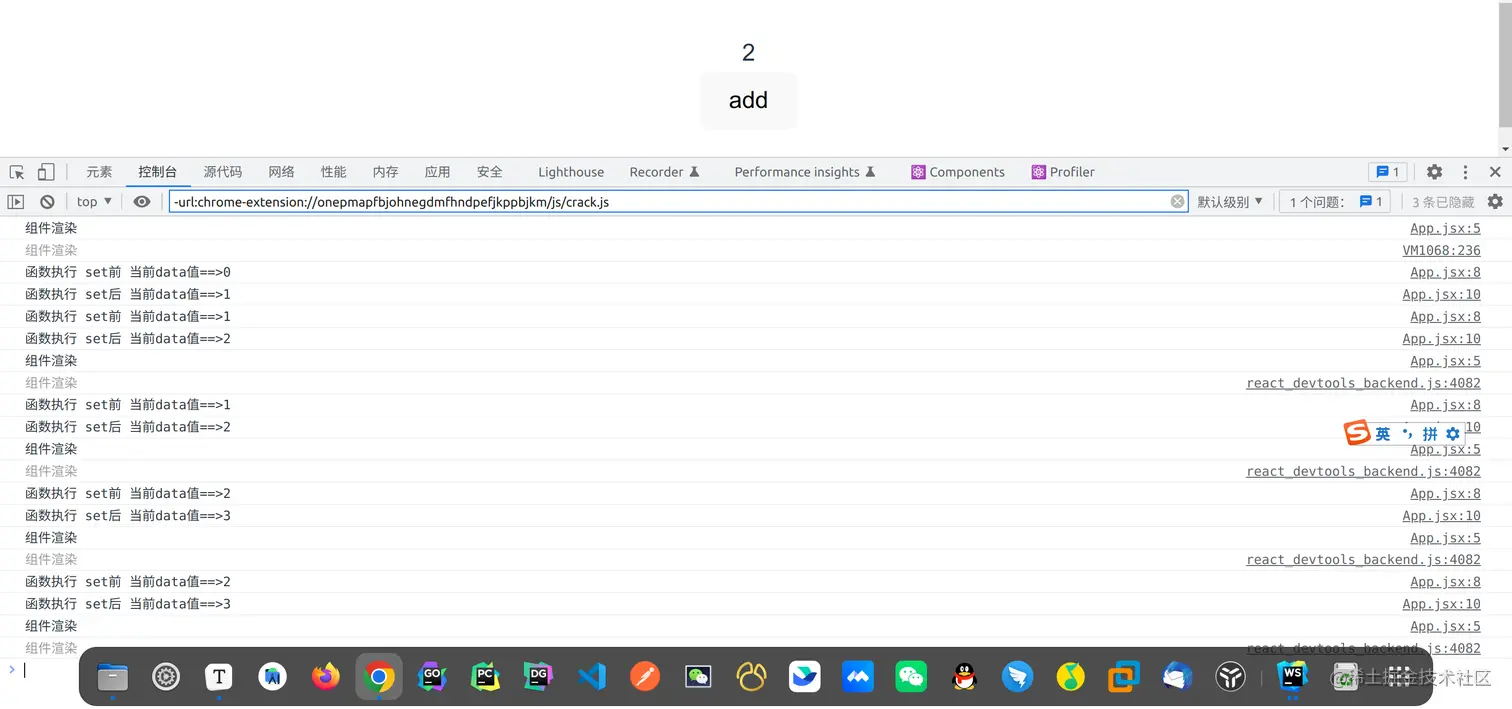Open the Performance insights tab
This screenshot has height=709, width=1512.
click(x=805, y=172)
